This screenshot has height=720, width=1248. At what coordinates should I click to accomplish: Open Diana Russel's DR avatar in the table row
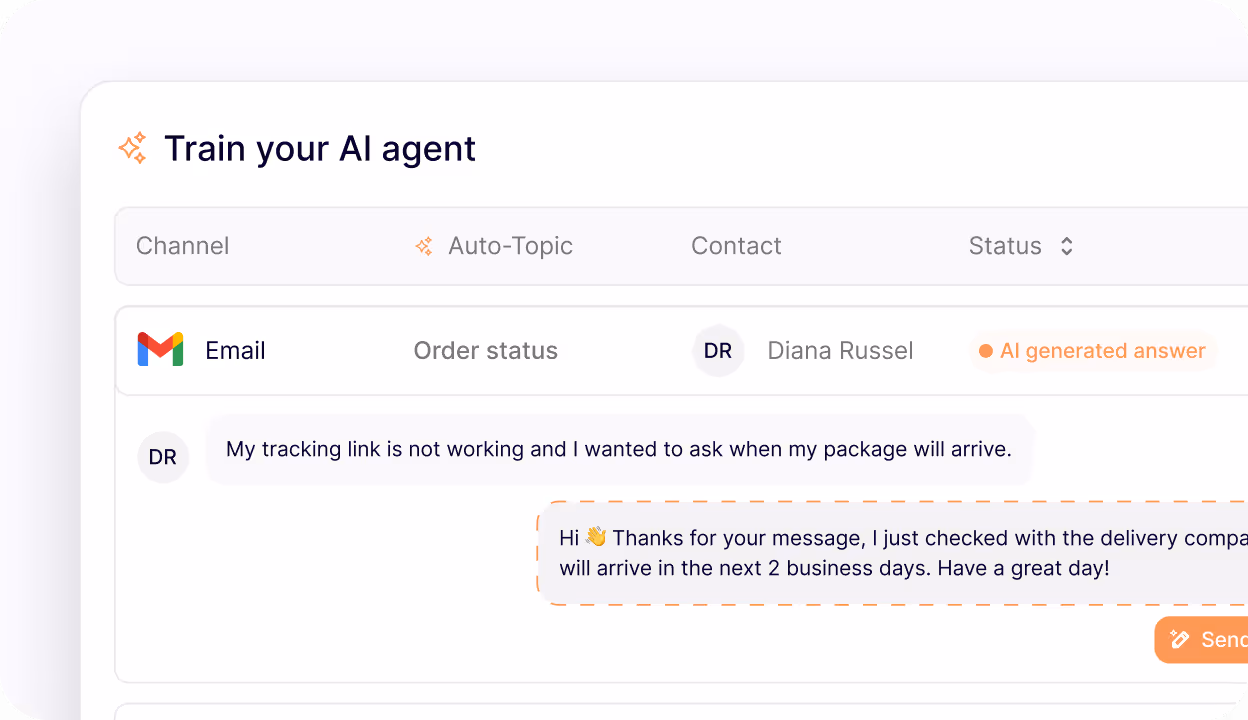[718, 351]
